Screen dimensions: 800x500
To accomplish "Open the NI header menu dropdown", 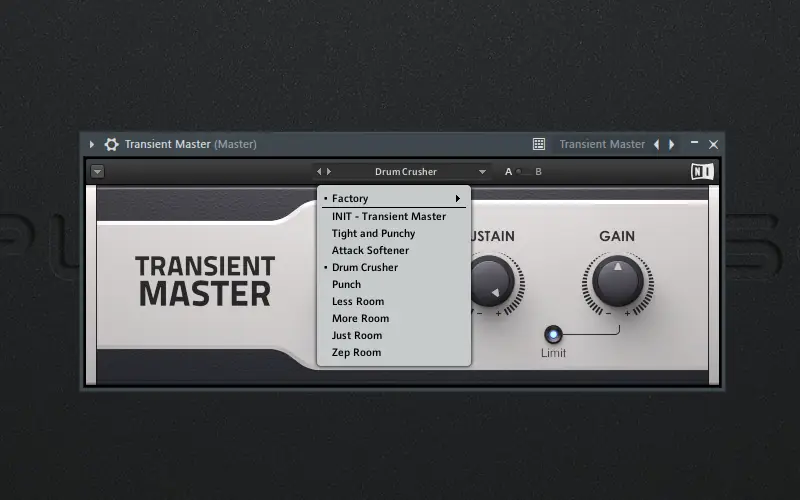I will [97, 172].
